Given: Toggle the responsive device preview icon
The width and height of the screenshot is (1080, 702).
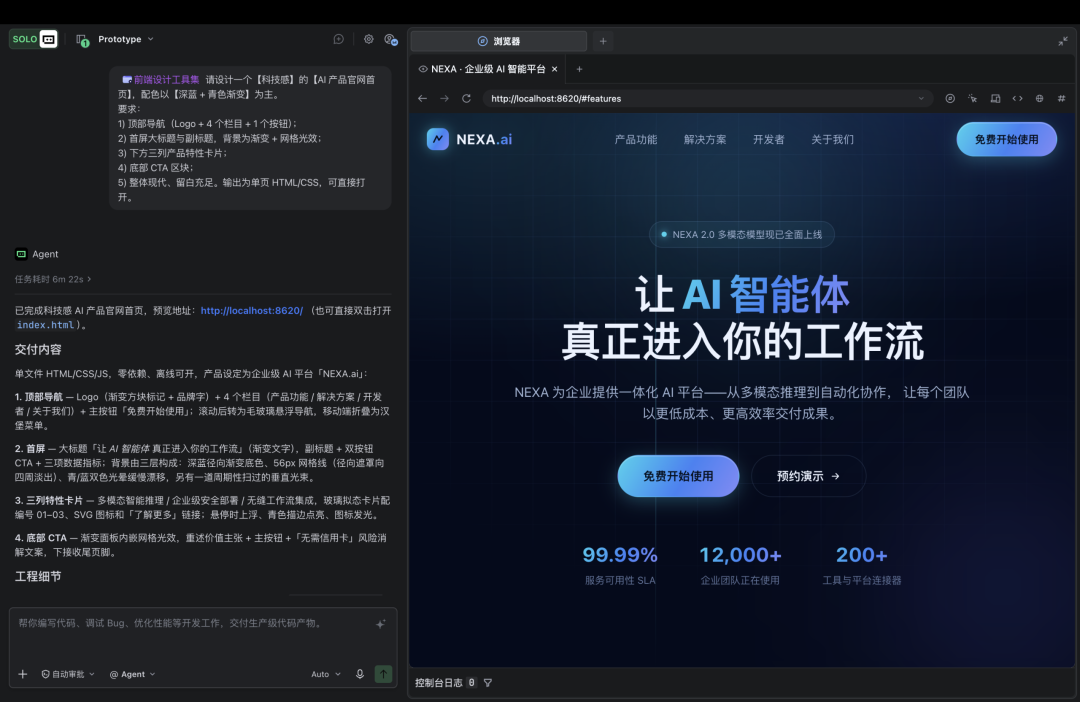Looking at the screenshot, I should [x=995, y=99].
